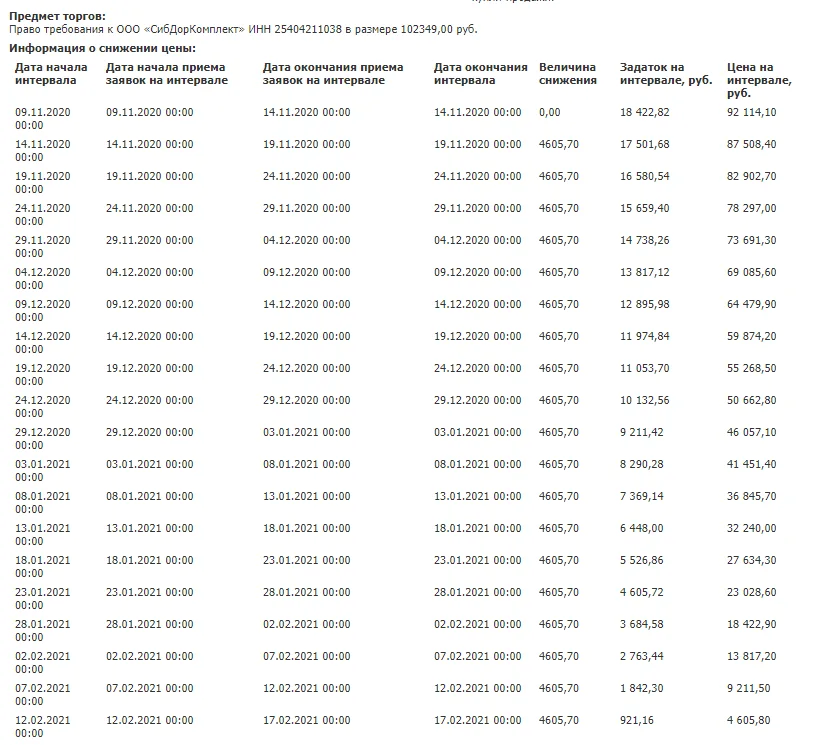Select price value 9 211,50

748,688
